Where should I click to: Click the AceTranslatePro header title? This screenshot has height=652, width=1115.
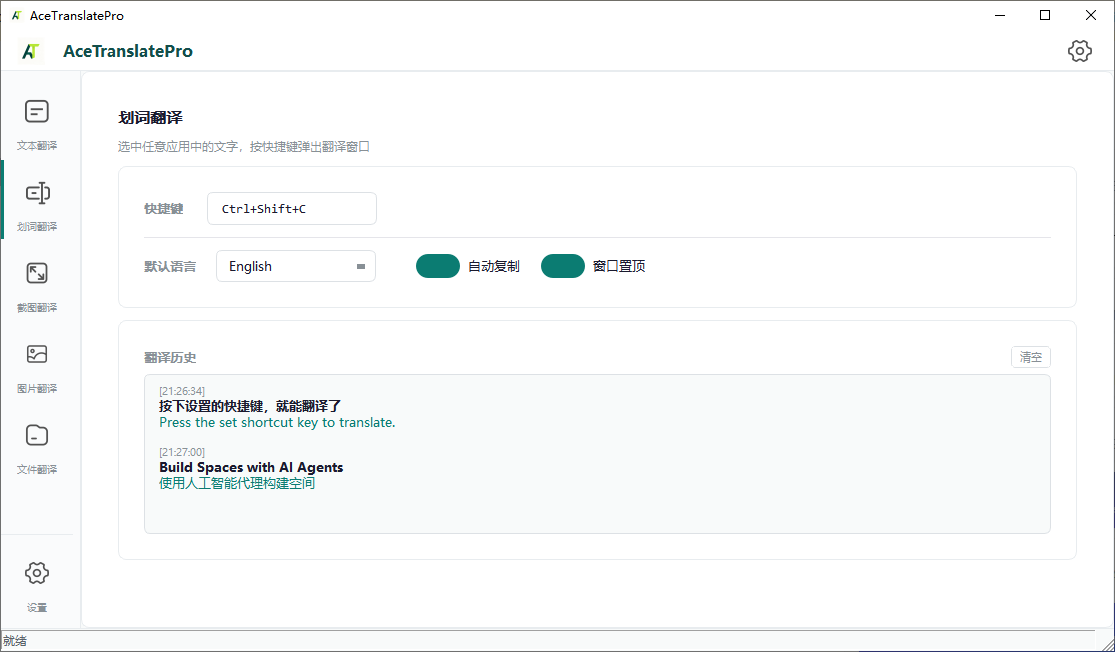click(x=128, y=51)
